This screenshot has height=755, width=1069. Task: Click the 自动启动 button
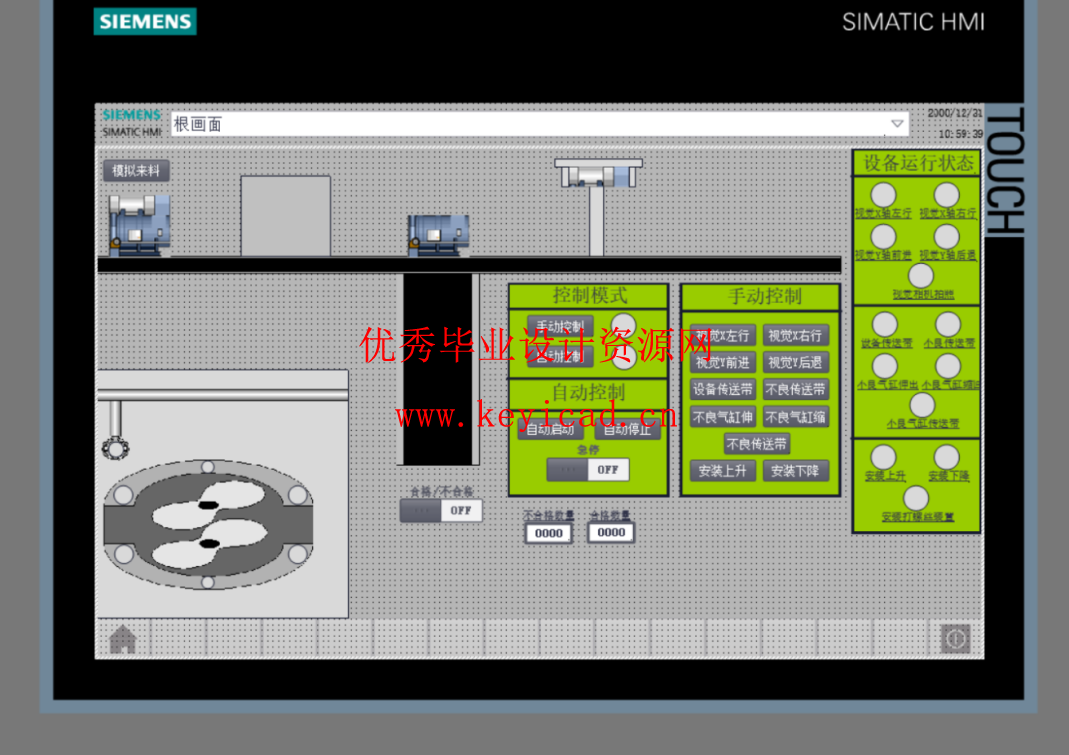tap(551, 429)
